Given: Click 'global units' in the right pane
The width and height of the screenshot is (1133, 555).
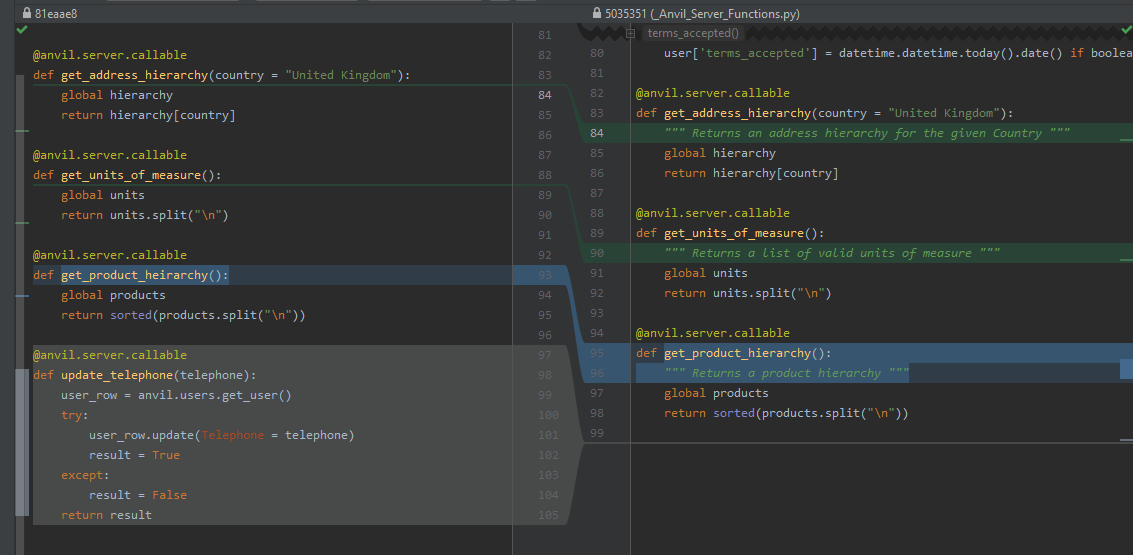Looking at the screenshot, I should (x=706, y=273).
